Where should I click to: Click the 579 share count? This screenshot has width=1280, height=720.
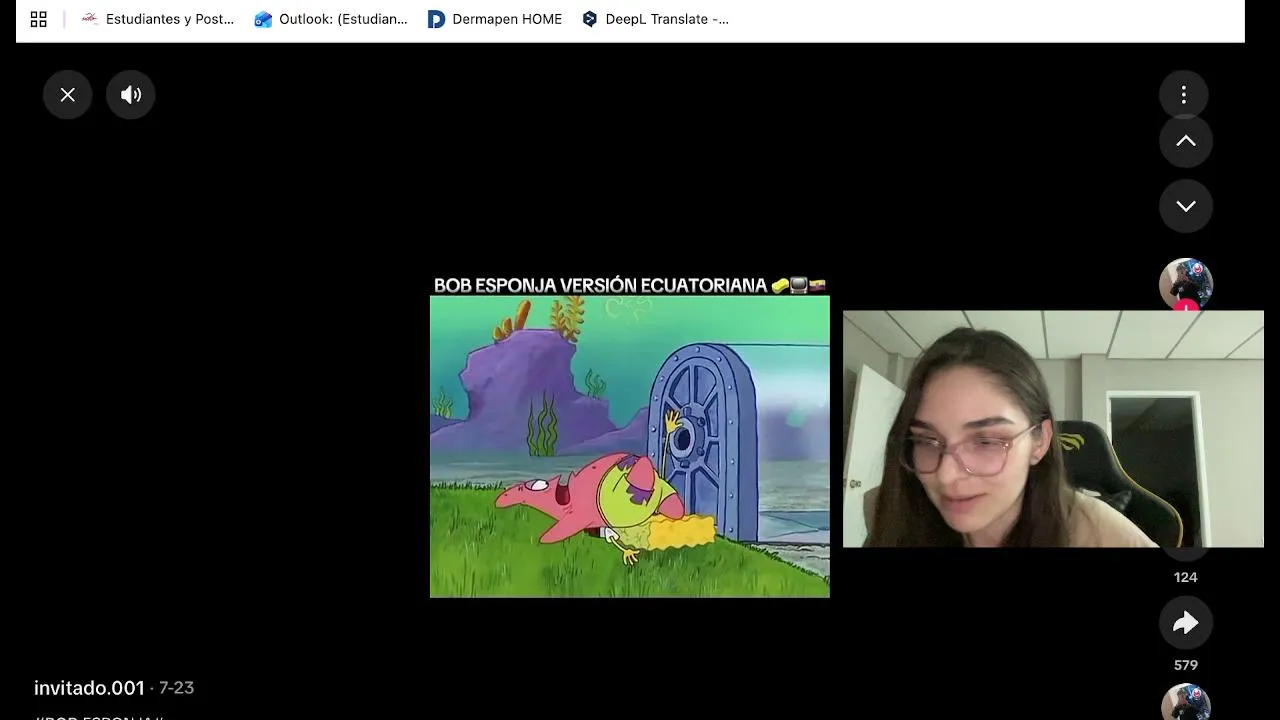coord(1186,665)
